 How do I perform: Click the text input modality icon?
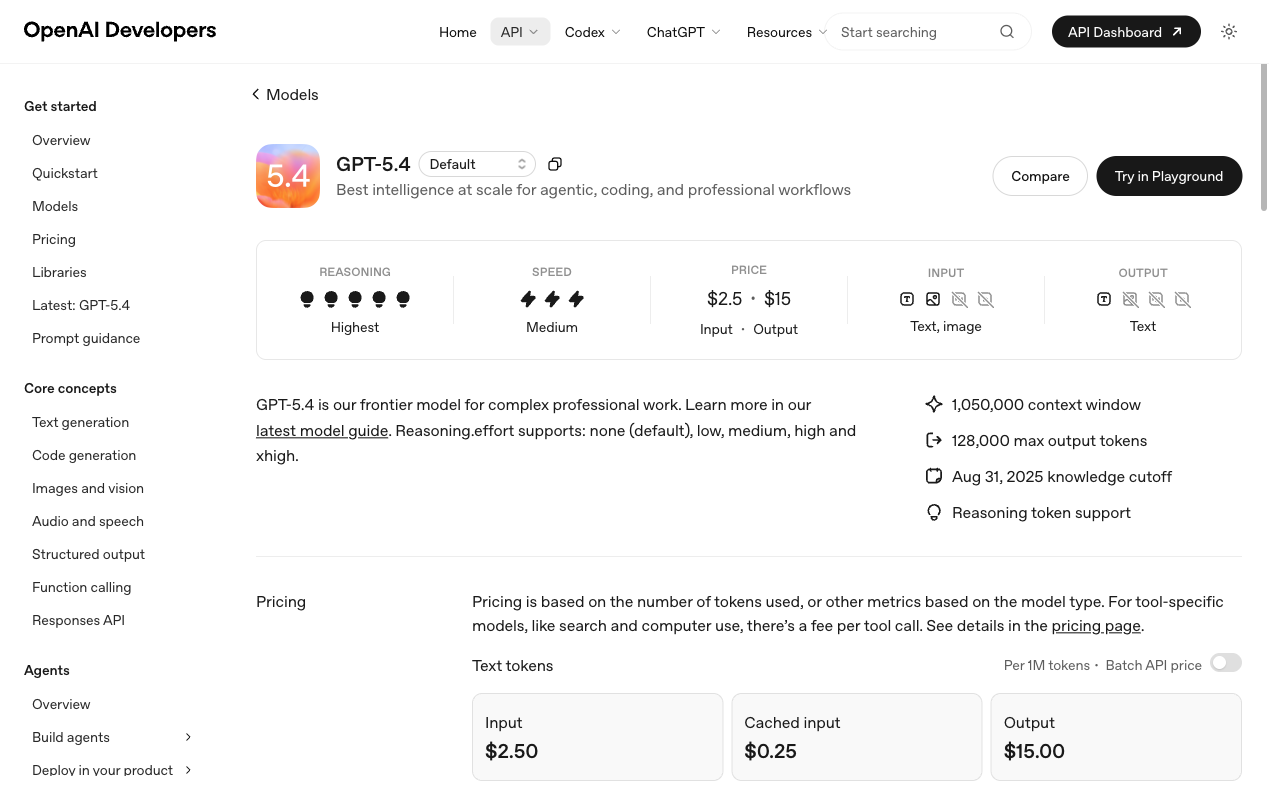point(907,299)
